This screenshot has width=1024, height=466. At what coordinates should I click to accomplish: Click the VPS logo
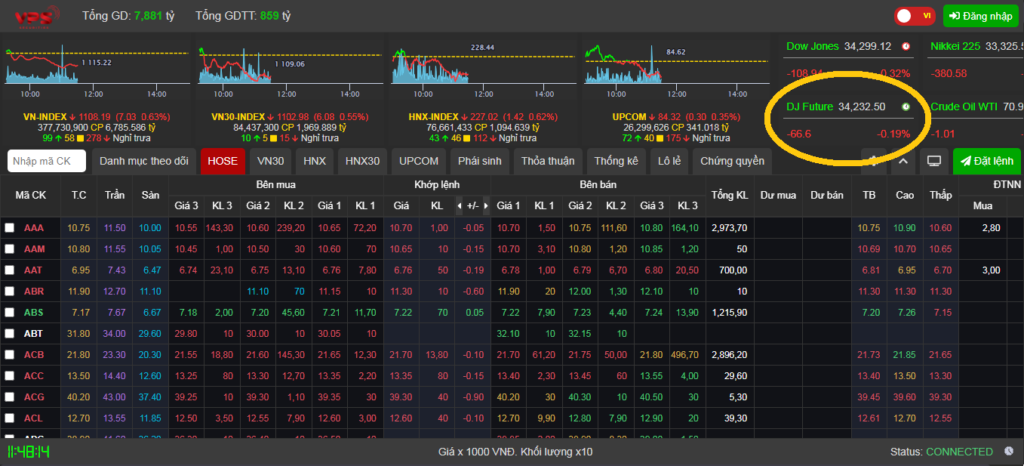point(38,16)
